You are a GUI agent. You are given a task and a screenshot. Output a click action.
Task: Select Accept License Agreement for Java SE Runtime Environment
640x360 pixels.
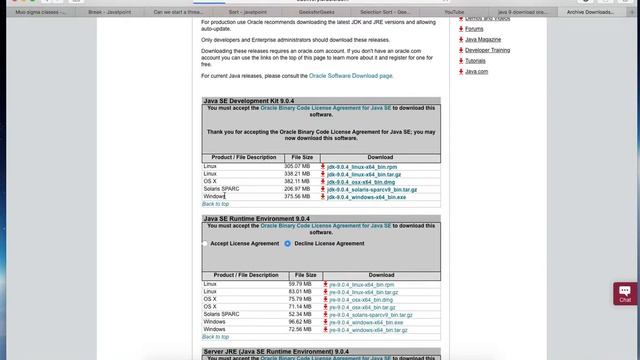coord(204,244)
